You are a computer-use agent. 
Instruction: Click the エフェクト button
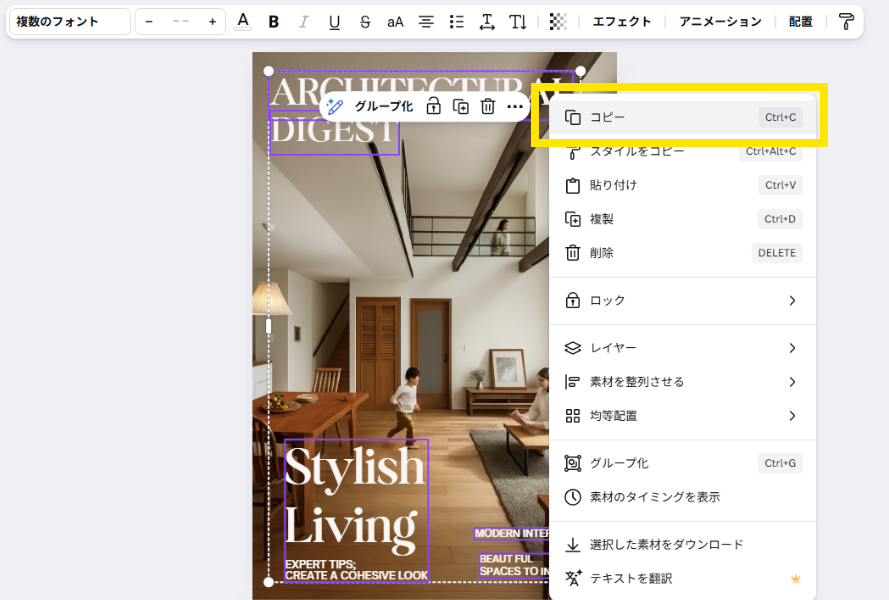(621, 22)
